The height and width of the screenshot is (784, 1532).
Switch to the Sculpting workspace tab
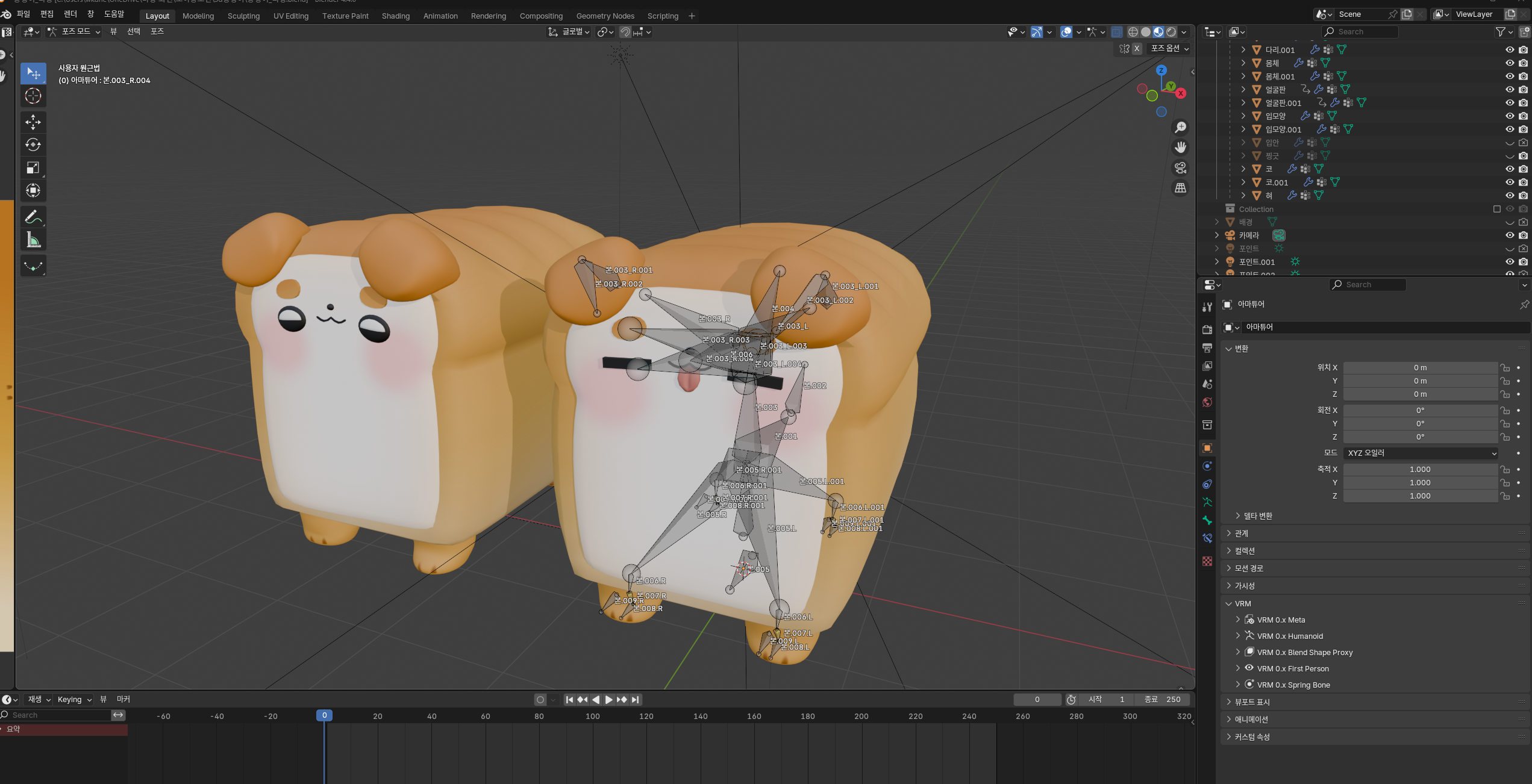[x=243, y=16]
